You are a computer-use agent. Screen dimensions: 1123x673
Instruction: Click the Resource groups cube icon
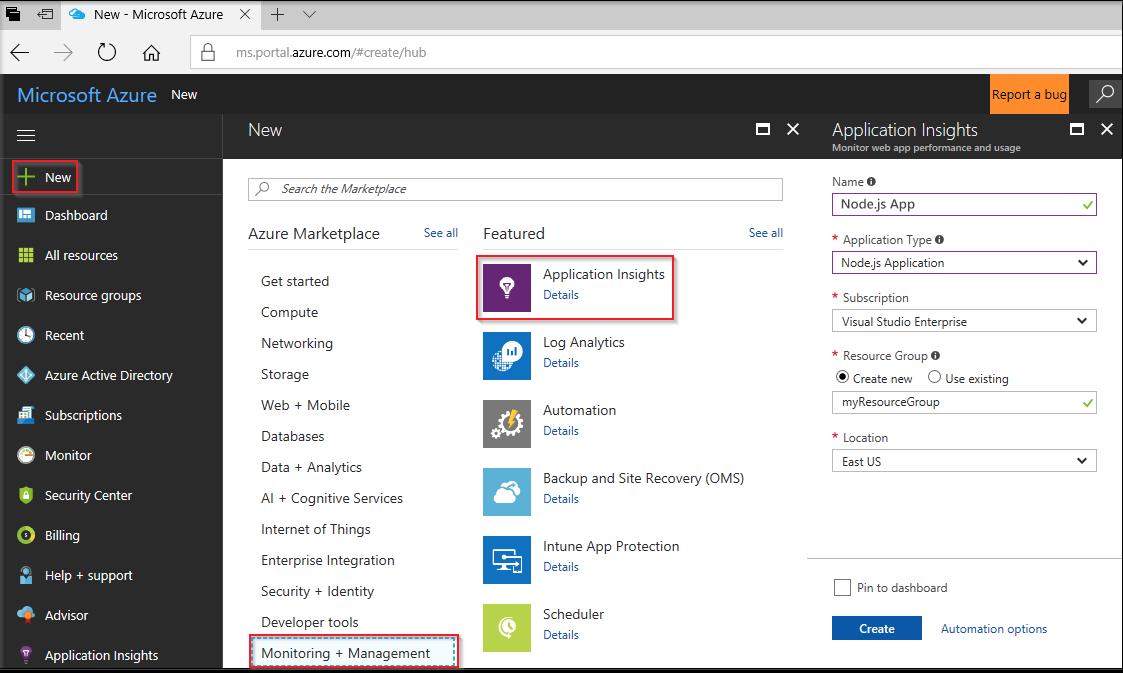26,295
